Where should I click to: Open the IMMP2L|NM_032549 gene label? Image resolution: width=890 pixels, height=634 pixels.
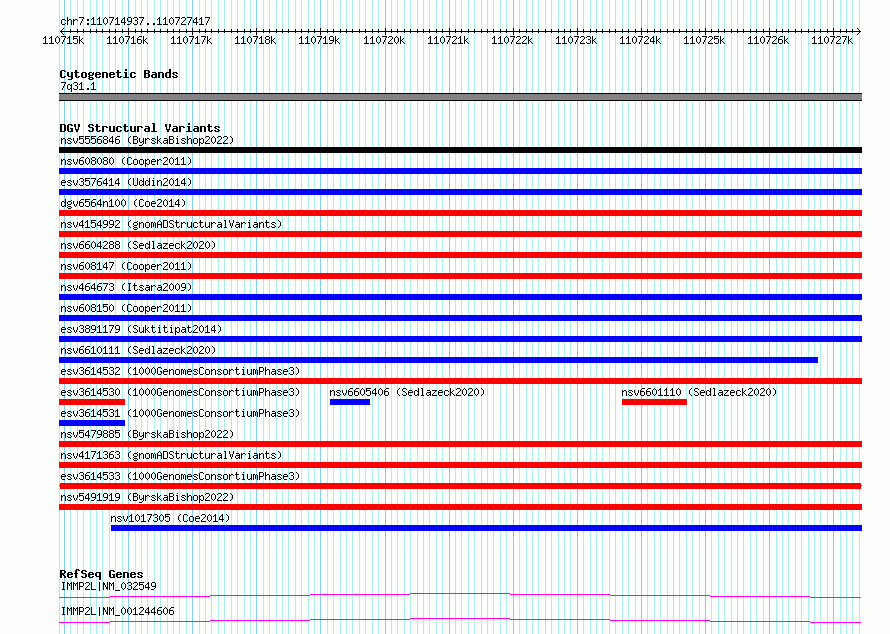[108, 586]
